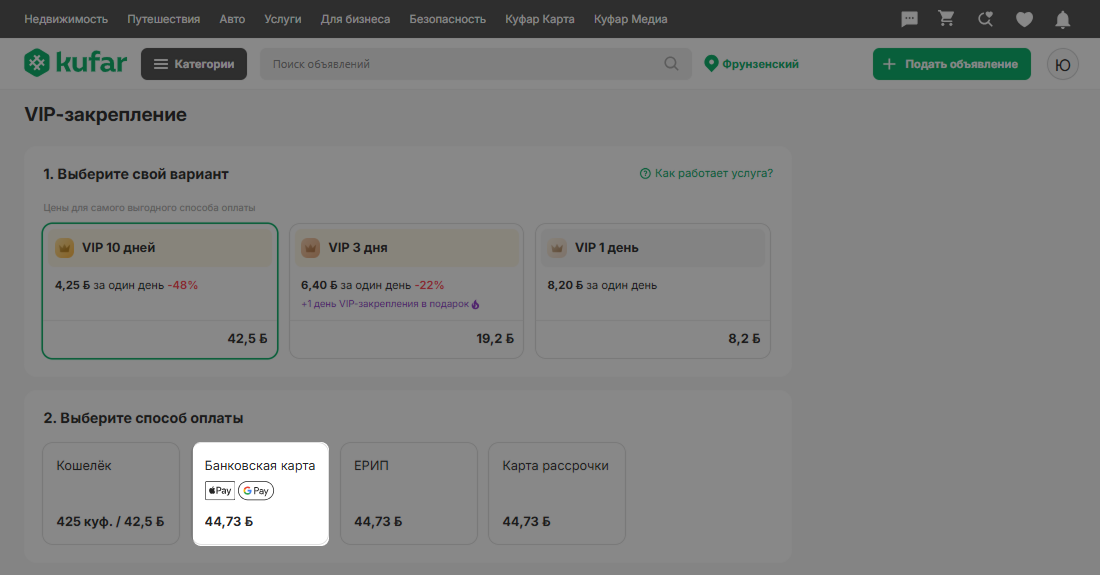Open saved searches icon with heart
This screenshot has height=575, width=1100.
(986, 19)
